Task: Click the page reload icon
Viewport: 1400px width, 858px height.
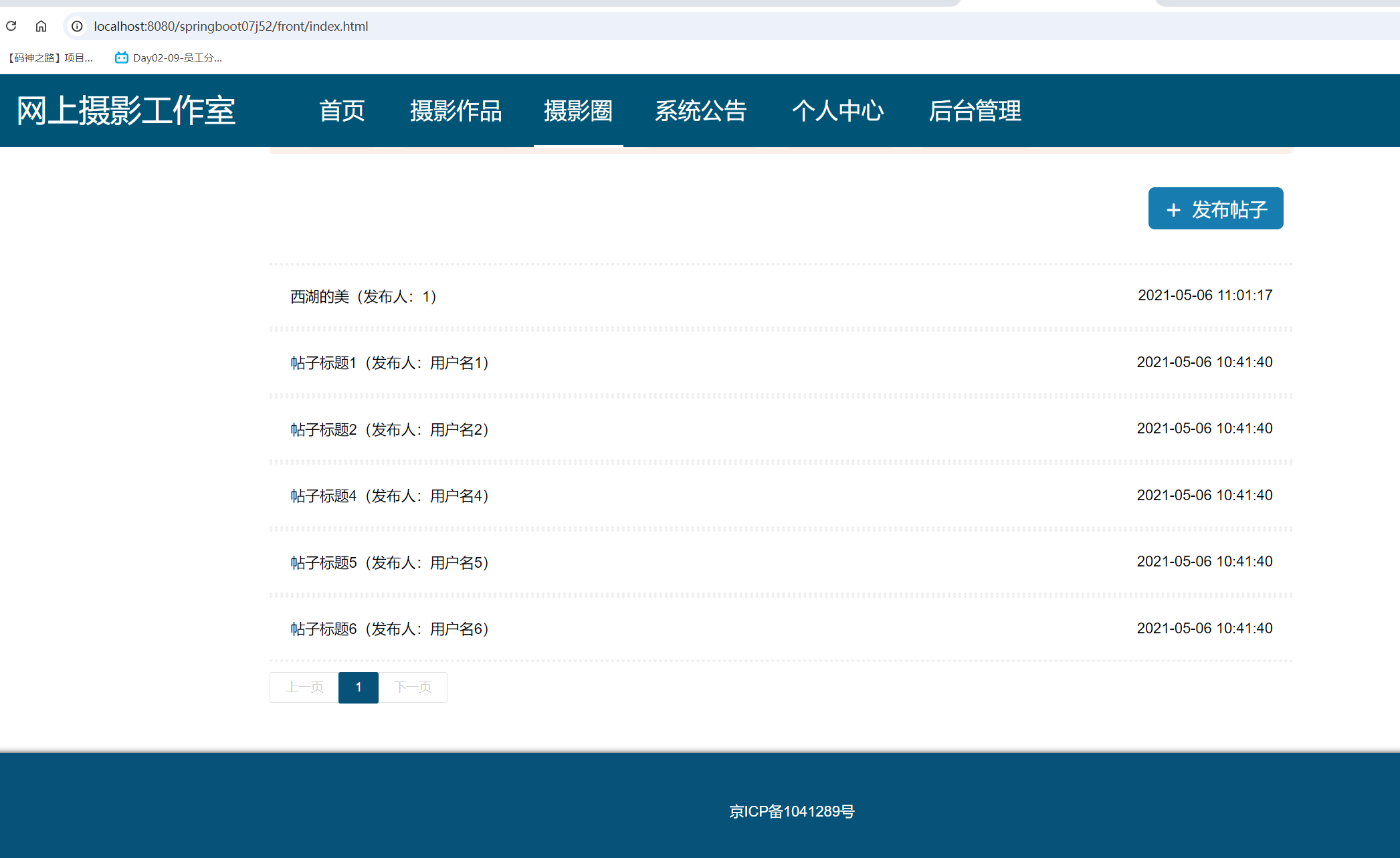Action: point(11,26)
